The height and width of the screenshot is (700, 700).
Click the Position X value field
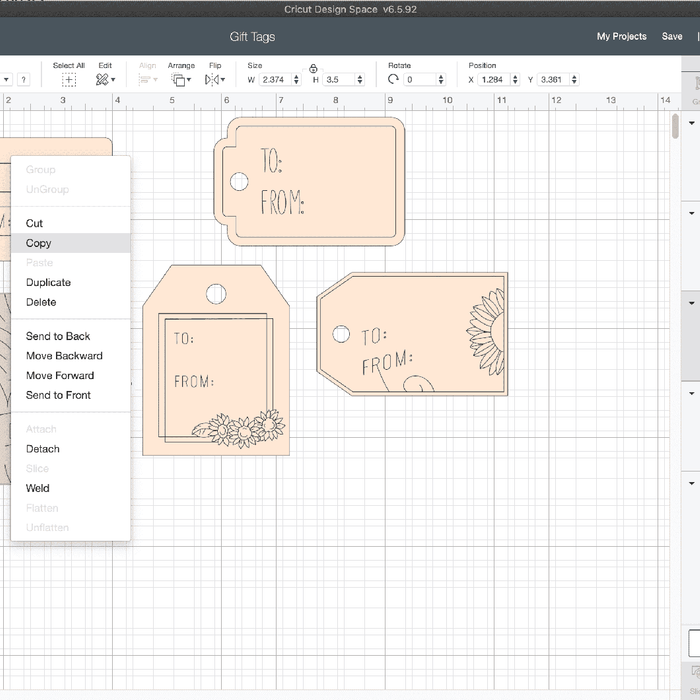(493, 80)
